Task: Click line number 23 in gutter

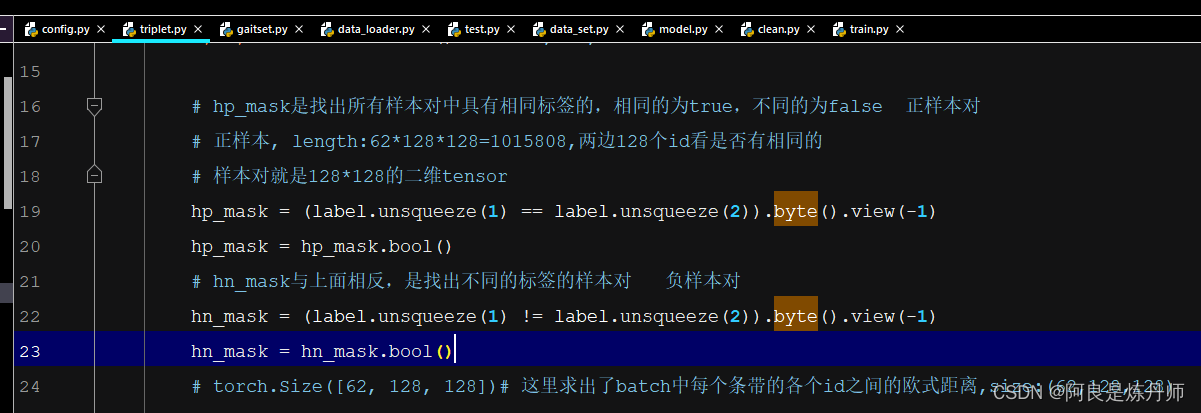Action: (30, 351)
